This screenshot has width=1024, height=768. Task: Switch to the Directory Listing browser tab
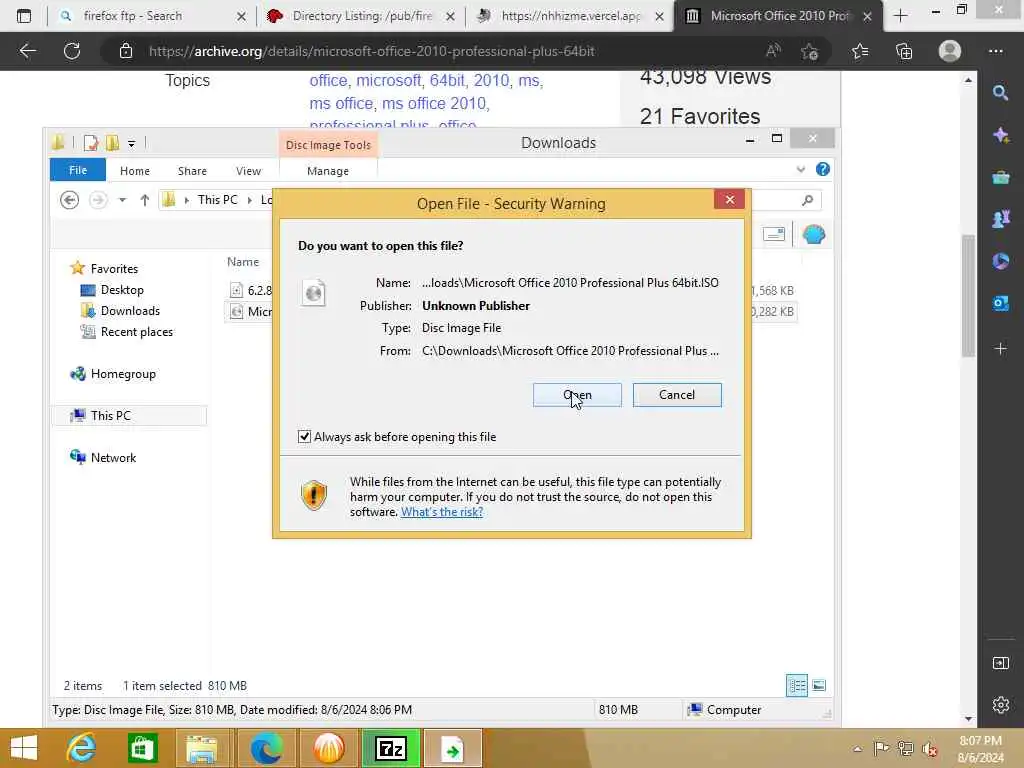point(360,16)
